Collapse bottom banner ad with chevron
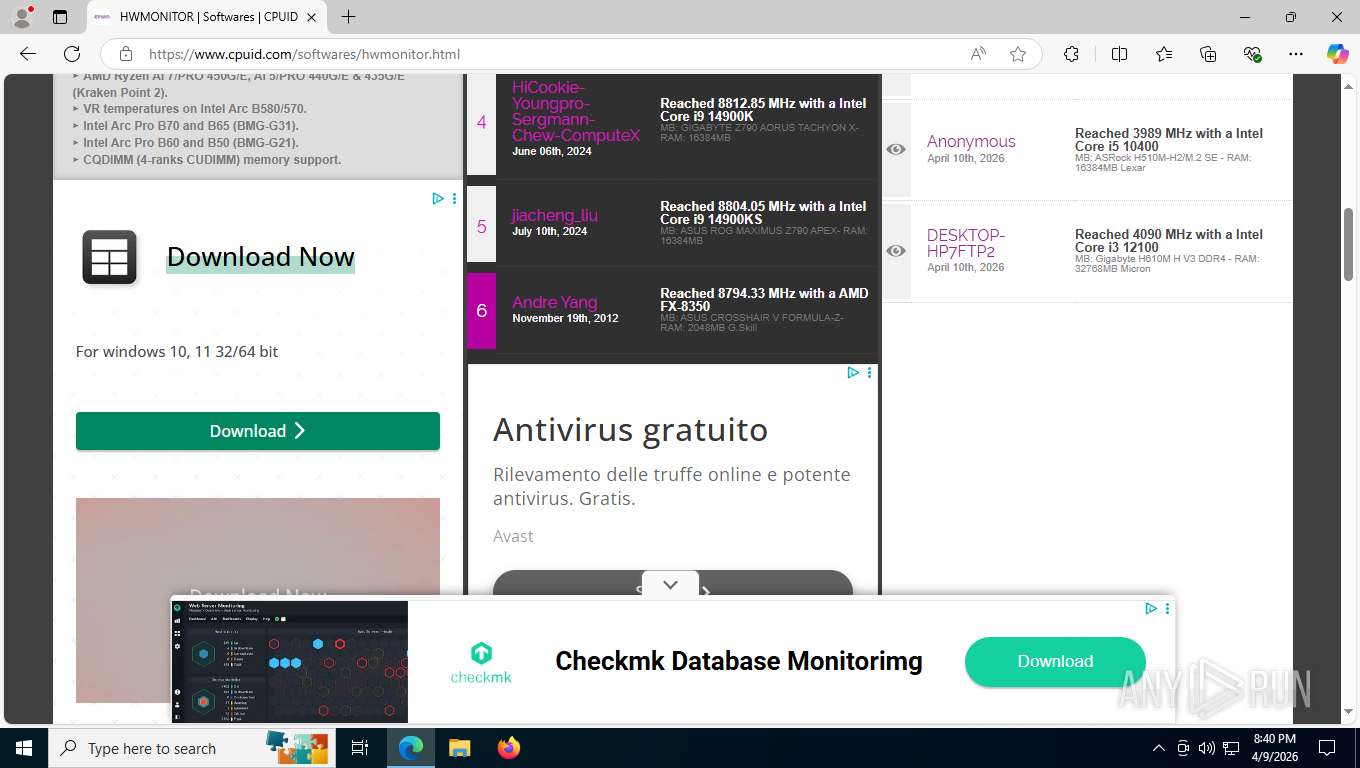Image resolution: width=1360 pixels, height=768 pixels. click(670, 585)
